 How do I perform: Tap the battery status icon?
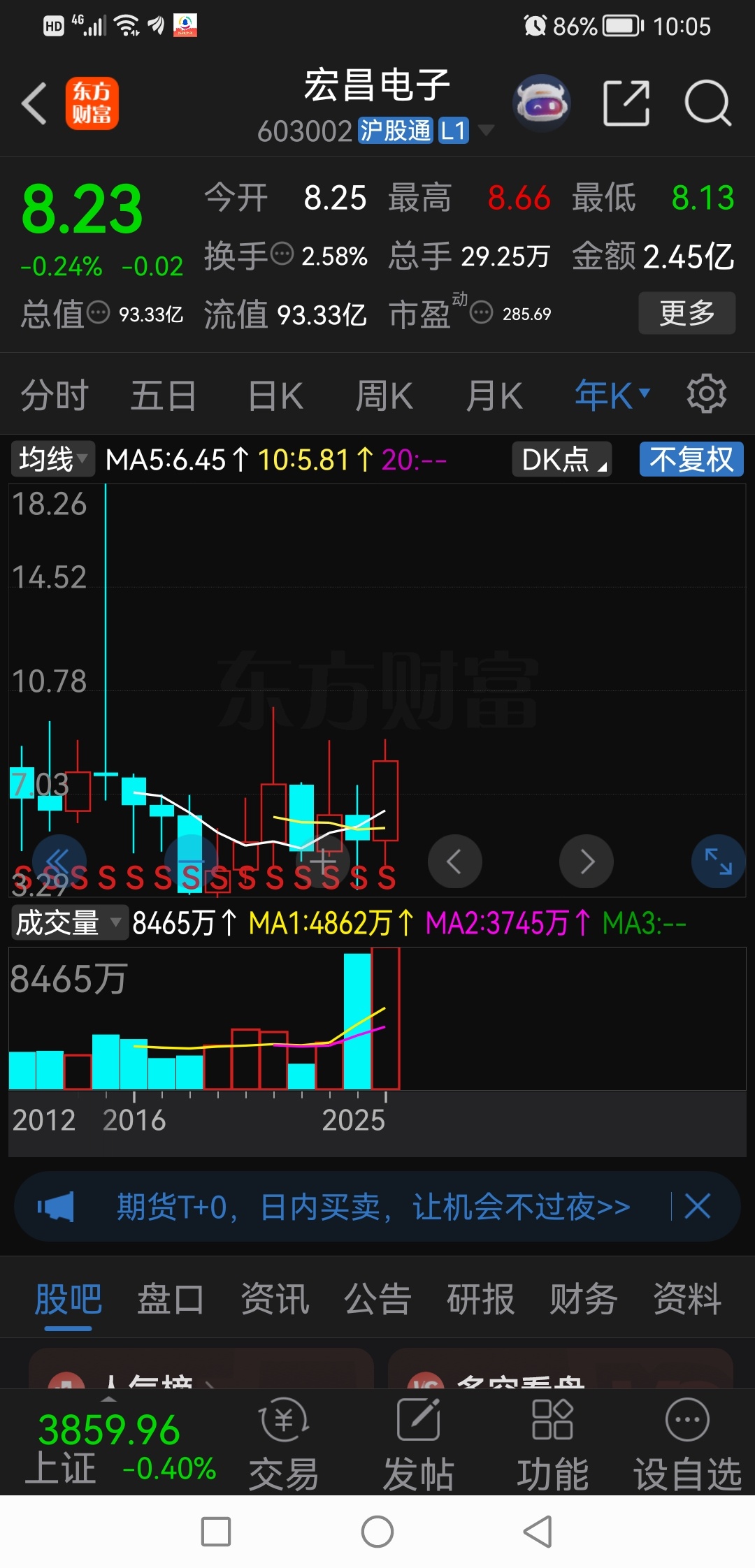(x=623, y=27)
